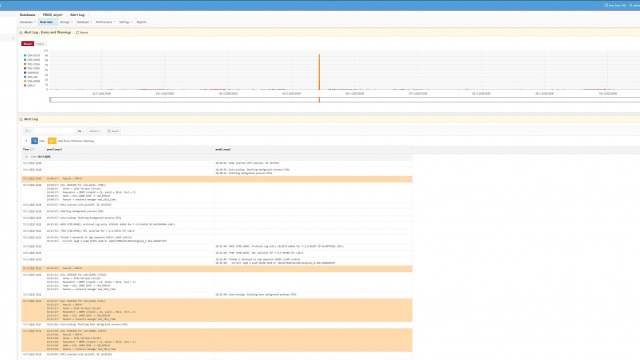640x360 pixels.
Task: Toggle the History chart view button
Action: [40, 44]
